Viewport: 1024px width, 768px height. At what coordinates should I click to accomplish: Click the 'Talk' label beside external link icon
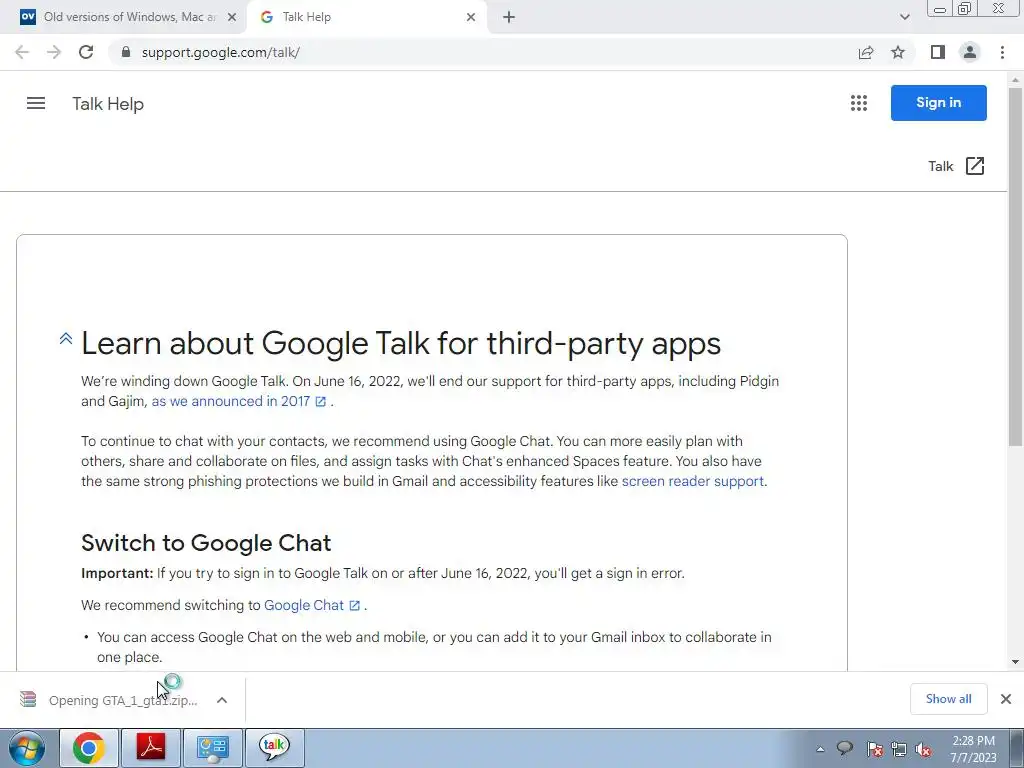click(941, 167)
